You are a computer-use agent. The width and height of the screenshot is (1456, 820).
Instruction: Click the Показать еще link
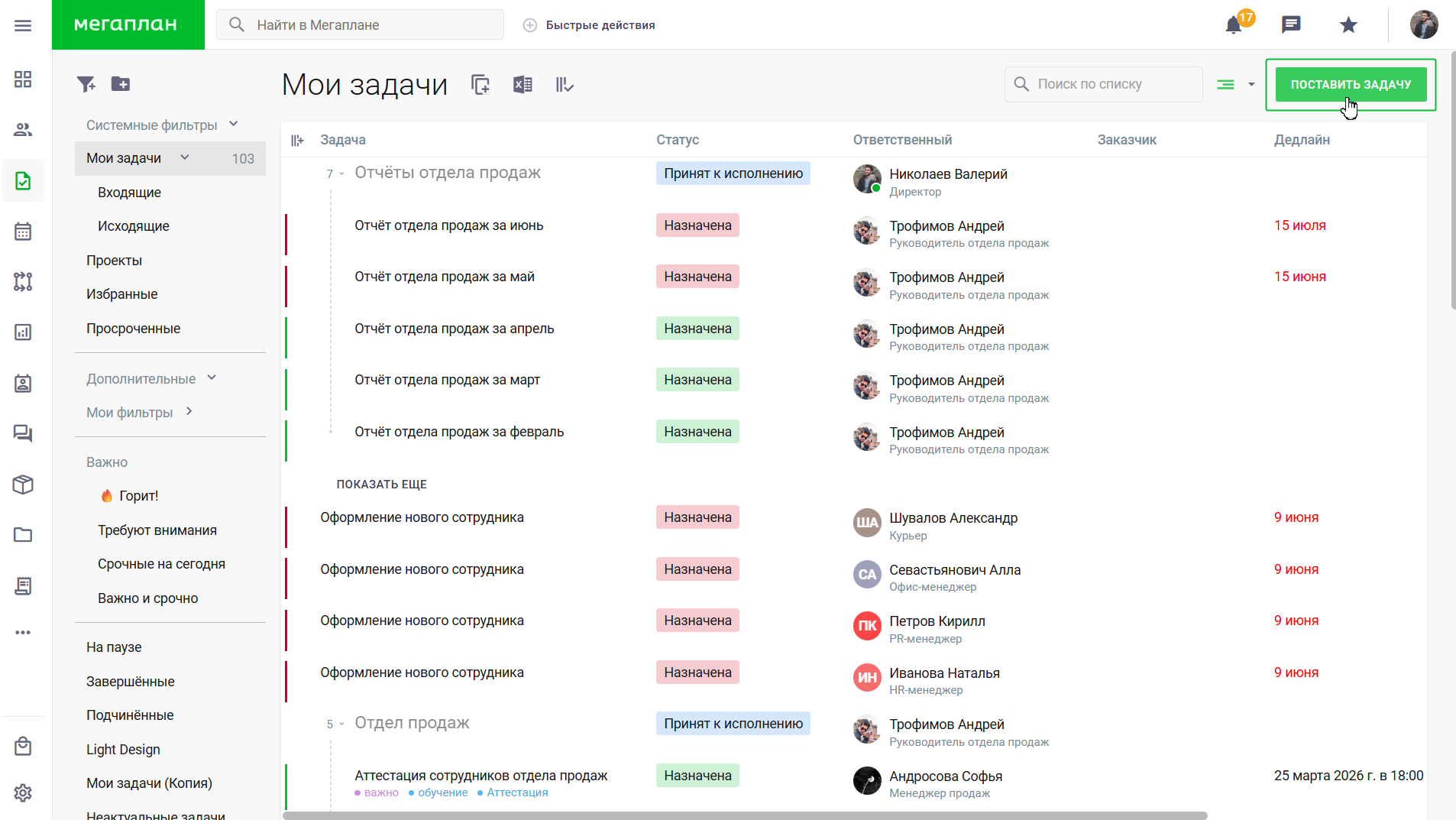point(381,485)
